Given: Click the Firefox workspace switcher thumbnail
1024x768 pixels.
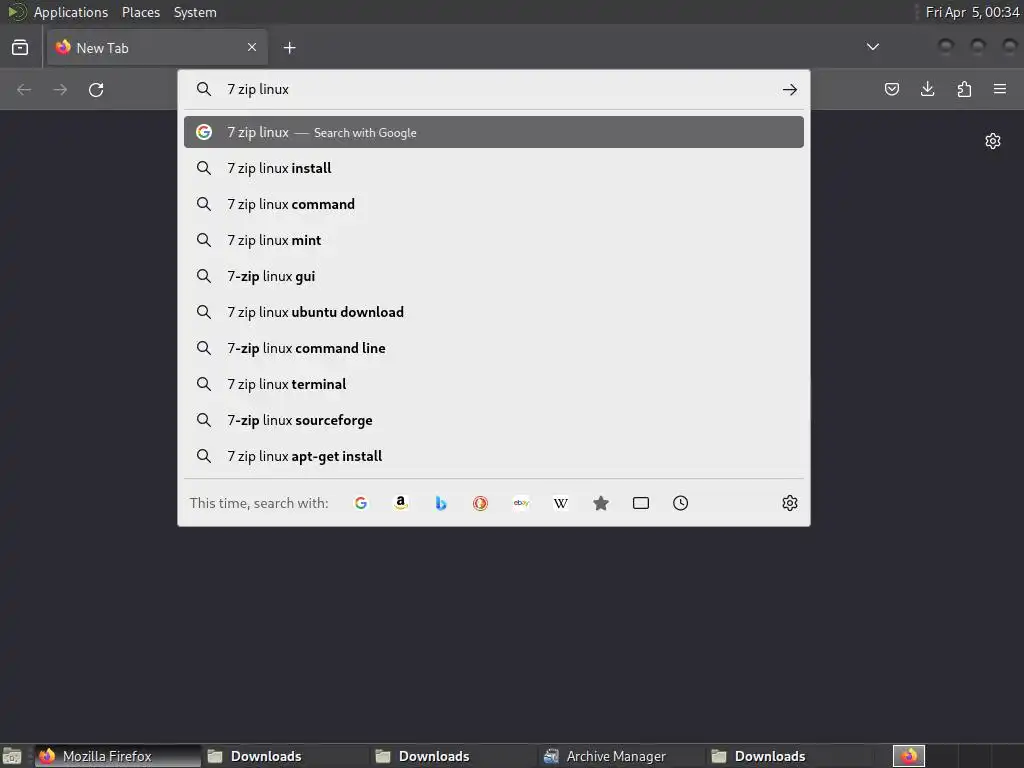Looking at the screenshot, I should click(908, 756).
